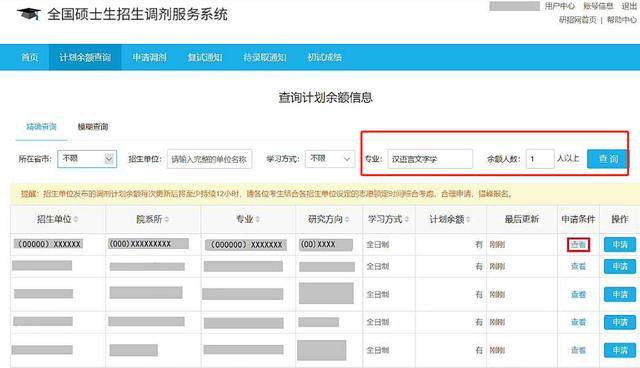Sort by 专业 column sort icon
This screenshot has width=640, height=368.
257,219
